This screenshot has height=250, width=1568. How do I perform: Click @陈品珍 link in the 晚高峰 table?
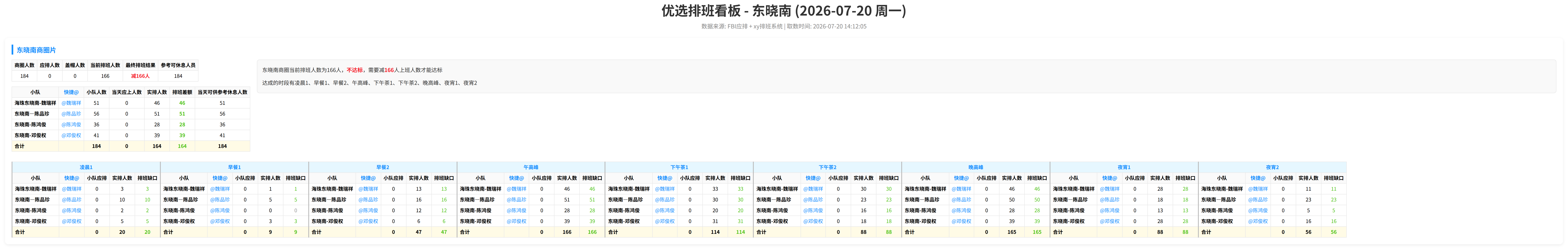(x=962, y=200)
